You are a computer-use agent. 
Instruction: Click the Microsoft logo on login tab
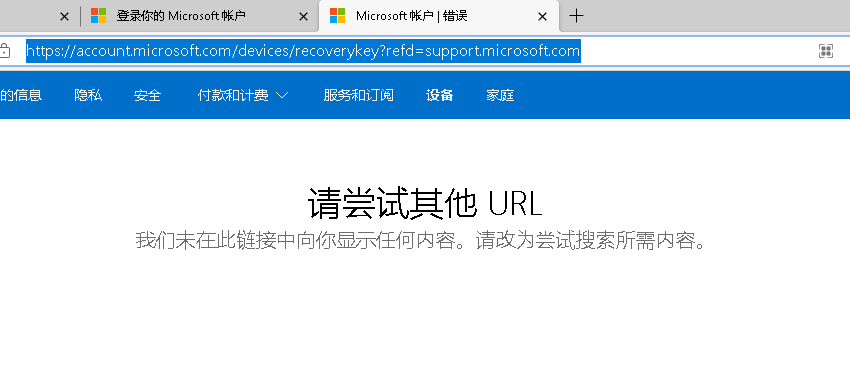pyautogui.click(x=98, y=16)
